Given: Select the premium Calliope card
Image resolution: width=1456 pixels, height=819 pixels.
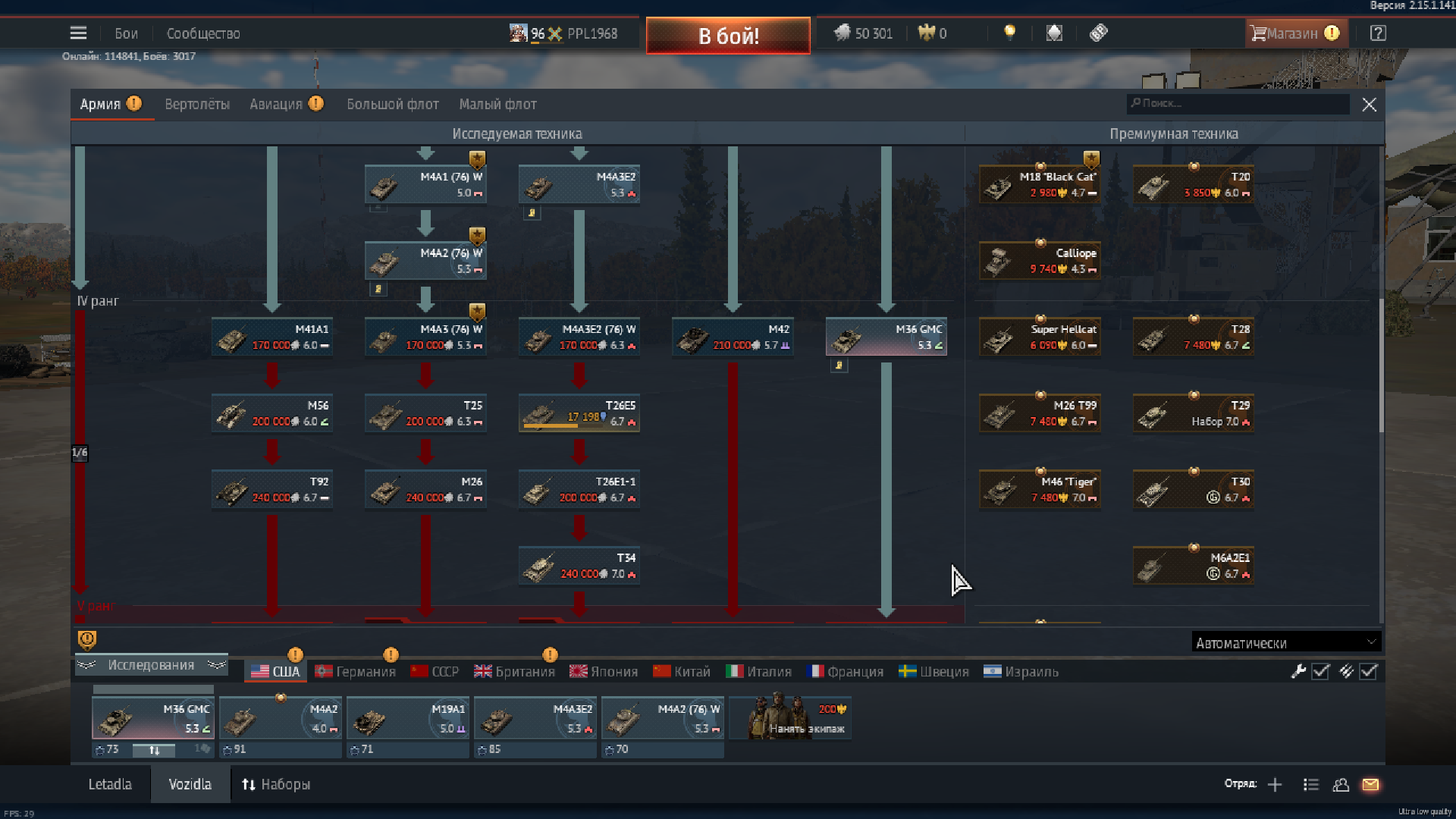Looking at the screenshot, I should point(1040,261).
